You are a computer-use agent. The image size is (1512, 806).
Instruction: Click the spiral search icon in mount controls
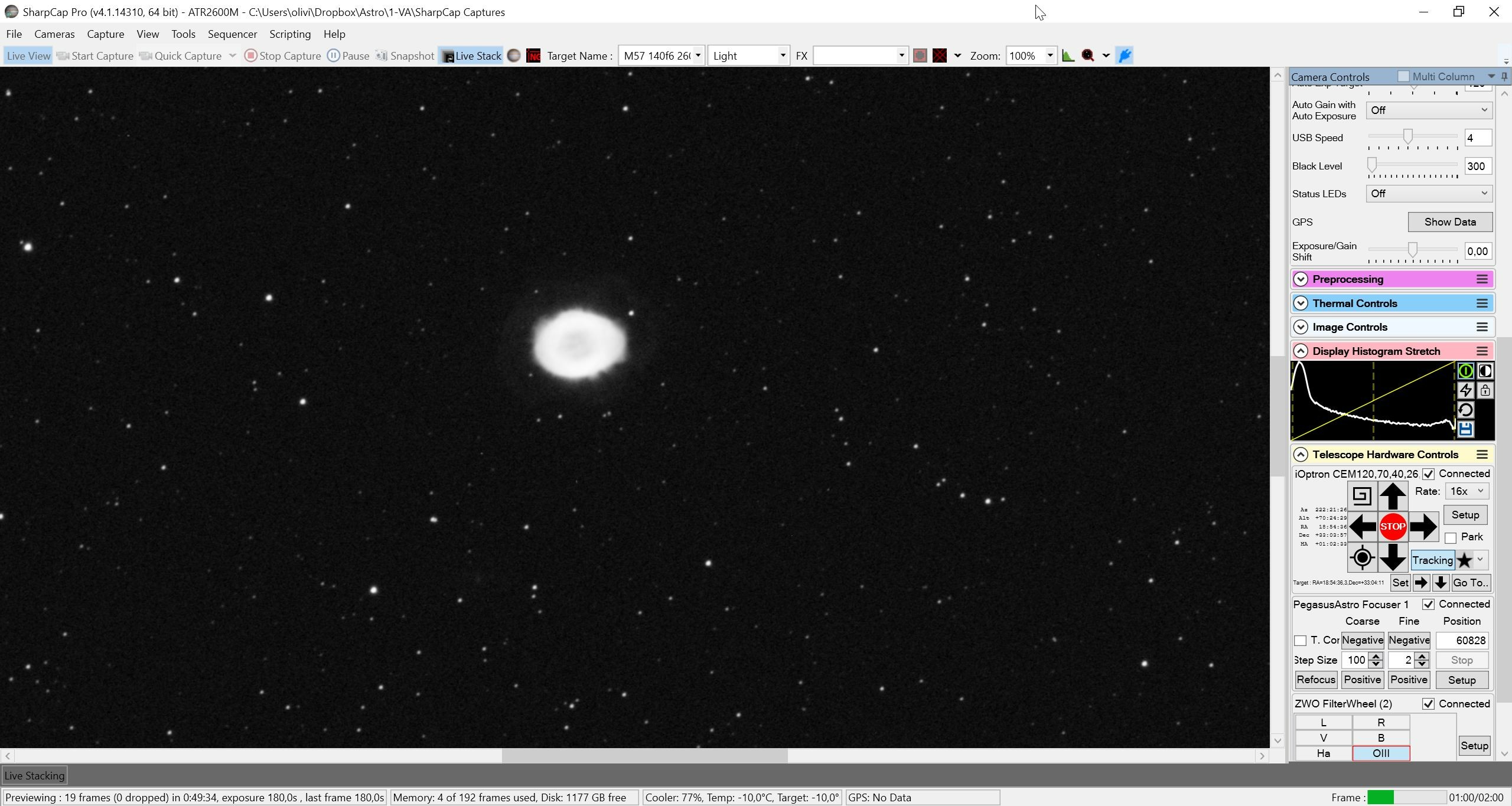click(x=1362, y=495)
